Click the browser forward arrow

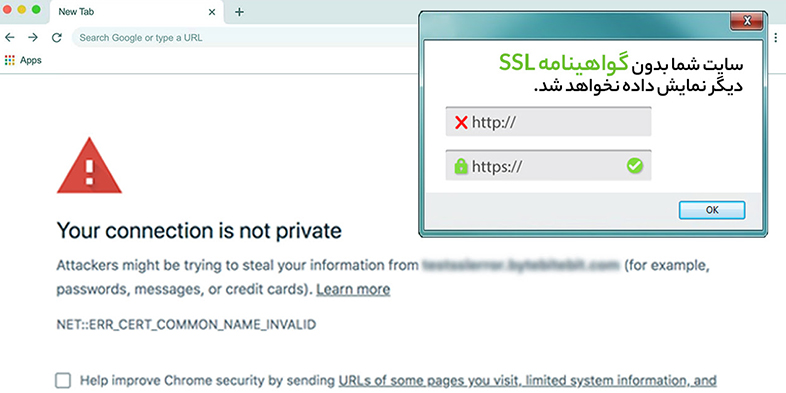point(33,38)
